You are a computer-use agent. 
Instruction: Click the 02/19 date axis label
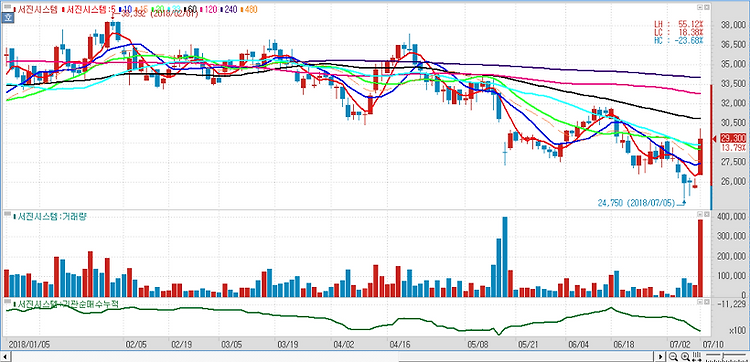pyautogui.click(x=182, y=343)
